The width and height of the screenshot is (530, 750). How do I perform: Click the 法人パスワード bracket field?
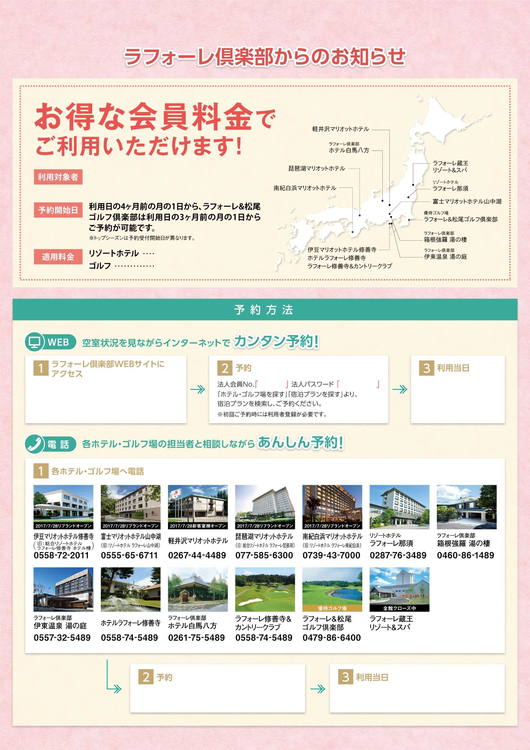pyautogui.click(x=358, y=384)
